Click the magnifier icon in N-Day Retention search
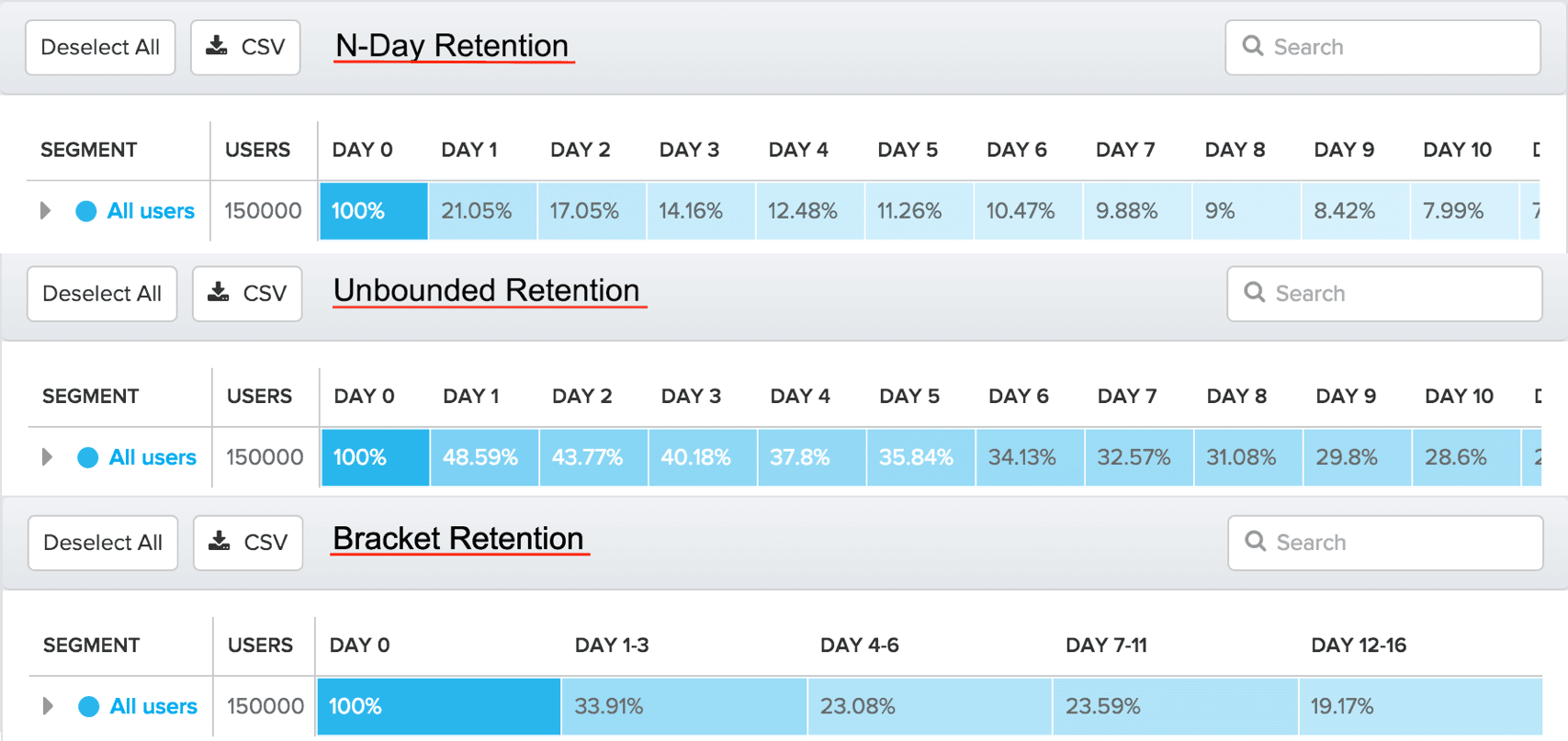Viewport: 1568px width, 741px height. [x=1253, y=46]
